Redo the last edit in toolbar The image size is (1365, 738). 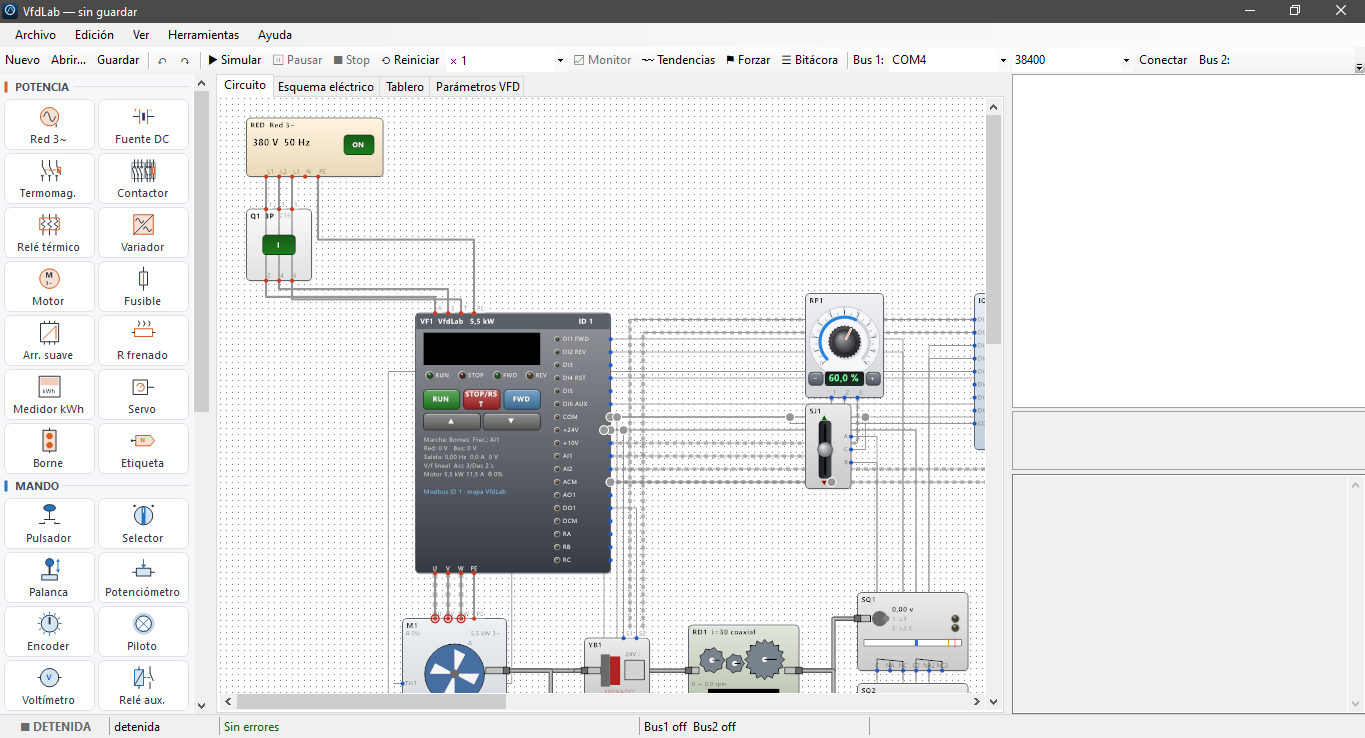point(184,60)
